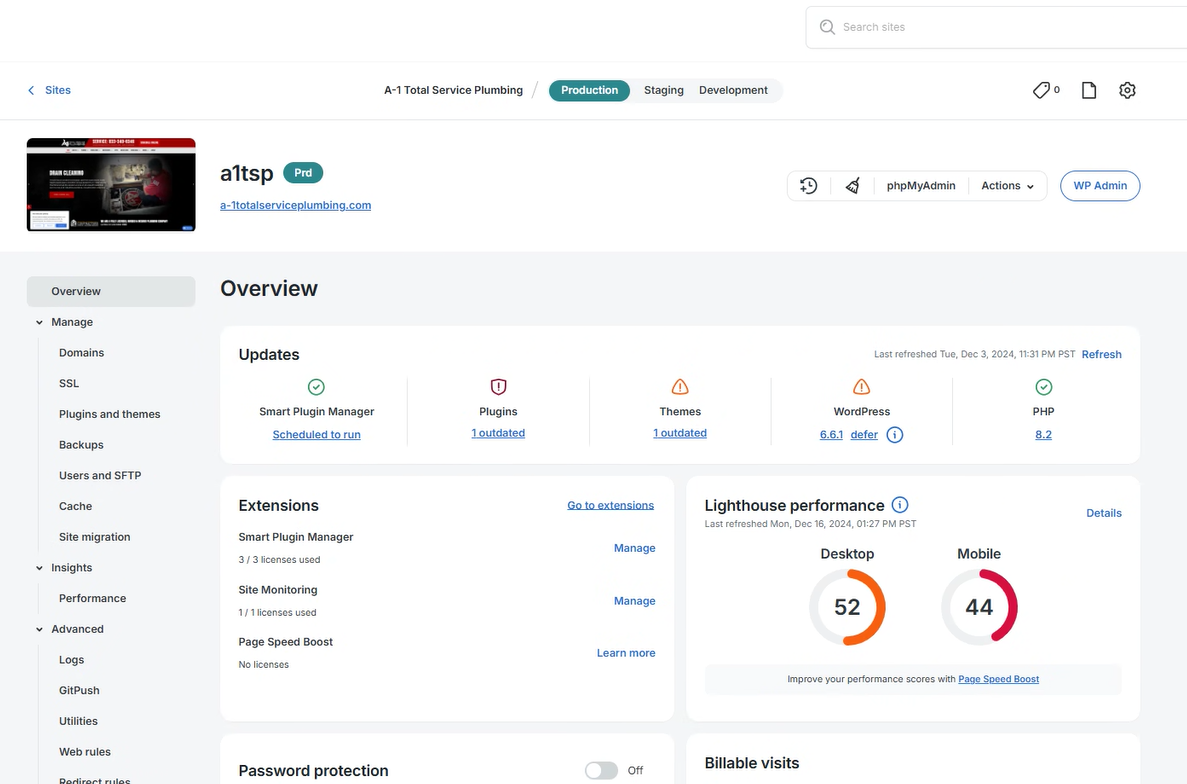The height and width of the screenshot is (784, 1187).
Task: Open the Actions dropdown menu
Action: click(x=1007, y=186)
